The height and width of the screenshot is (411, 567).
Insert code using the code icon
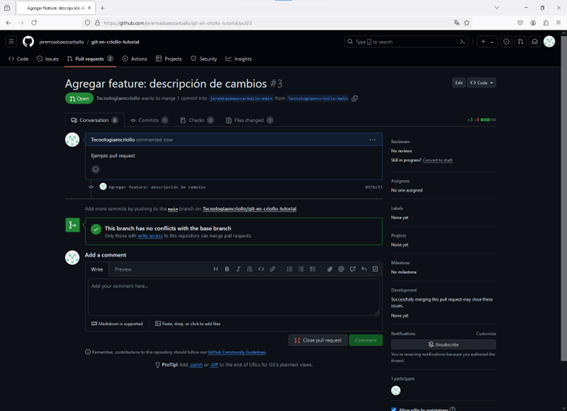[x=261, y=269]
